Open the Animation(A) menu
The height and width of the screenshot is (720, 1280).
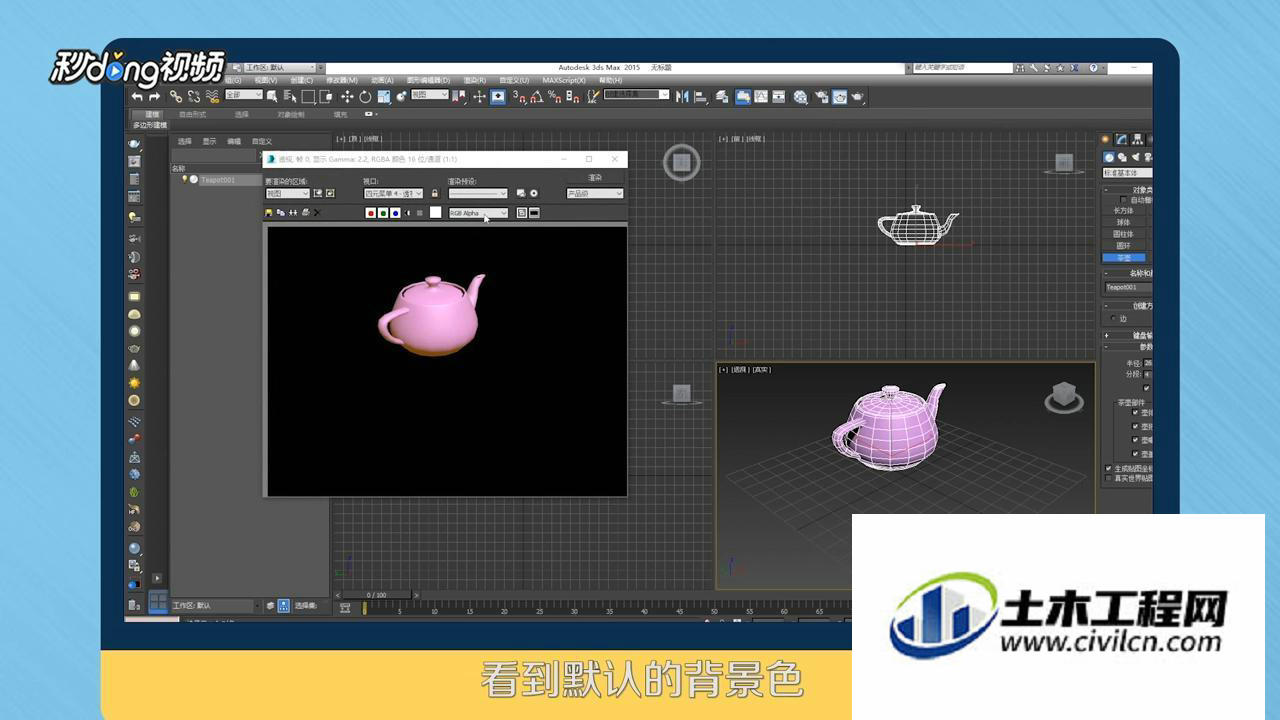click(382, 80)
